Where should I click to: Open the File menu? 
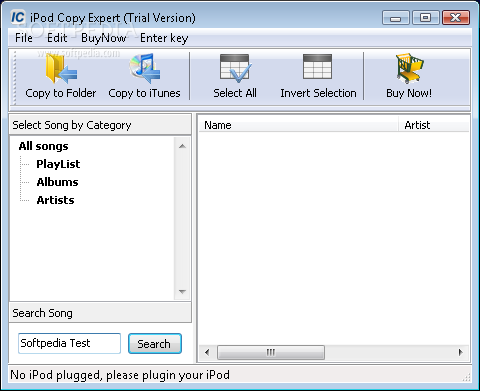pos(24,38)
